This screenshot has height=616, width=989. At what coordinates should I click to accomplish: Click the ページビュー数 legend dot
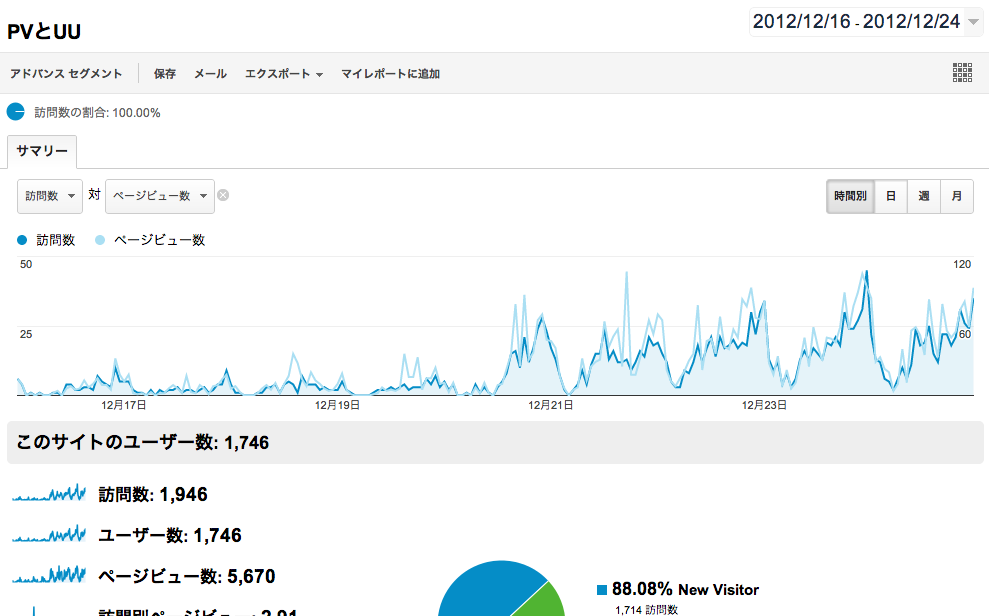tap(100, 240)
